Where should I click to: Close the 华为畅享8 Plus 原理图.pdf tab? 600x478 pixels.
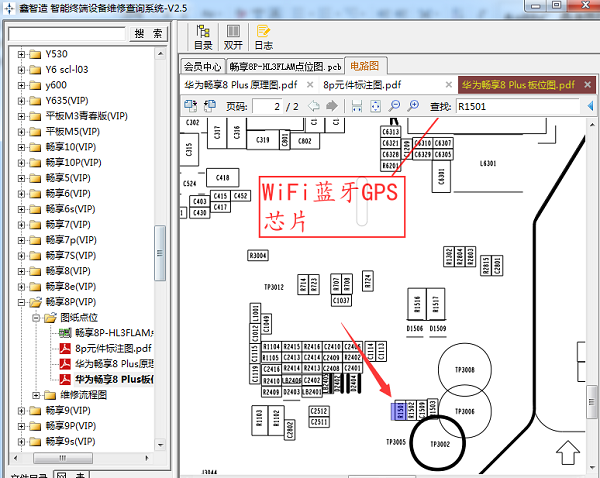[310, 85]
